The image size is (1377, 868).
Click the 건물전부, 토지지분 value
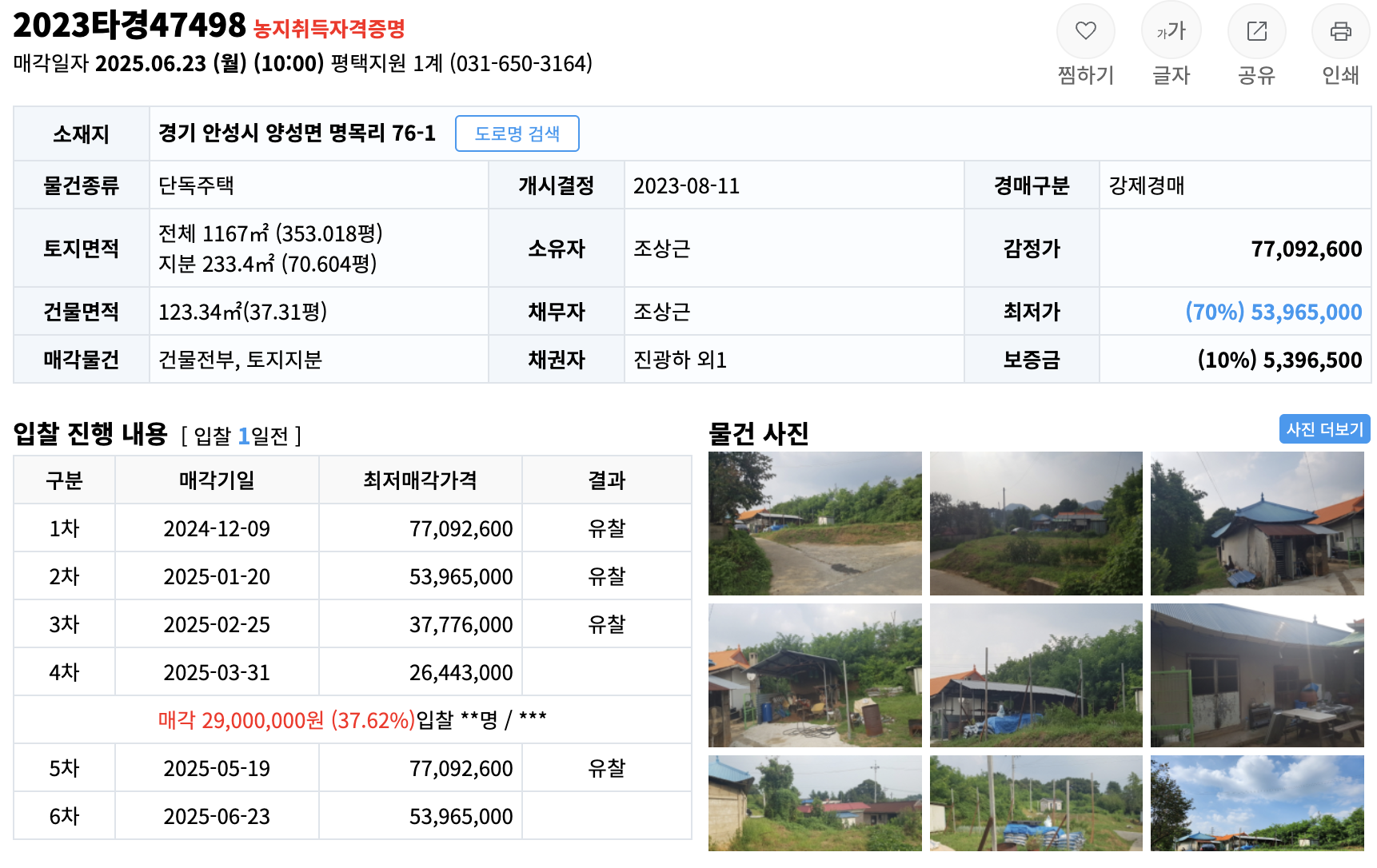[240, 360]
